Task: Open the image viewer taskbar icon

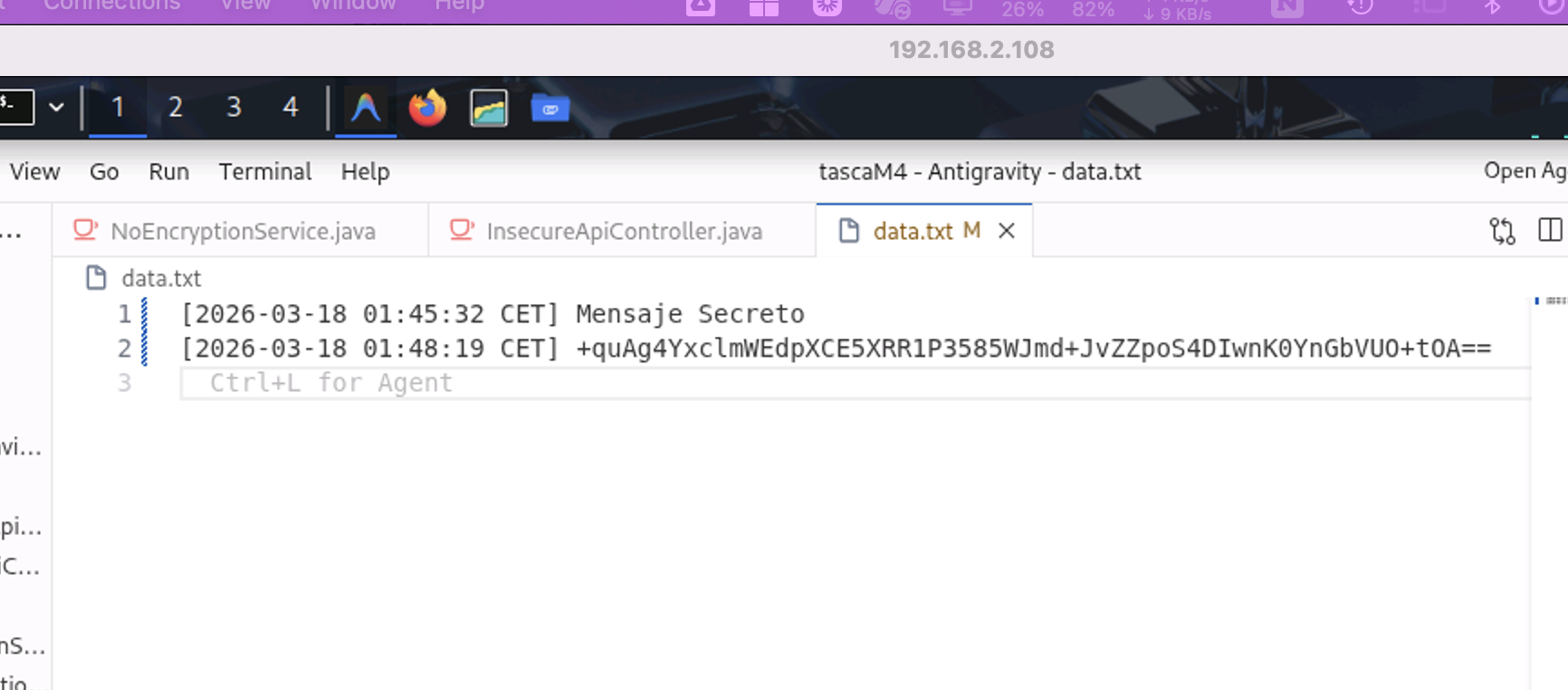Action: [489, 109]
